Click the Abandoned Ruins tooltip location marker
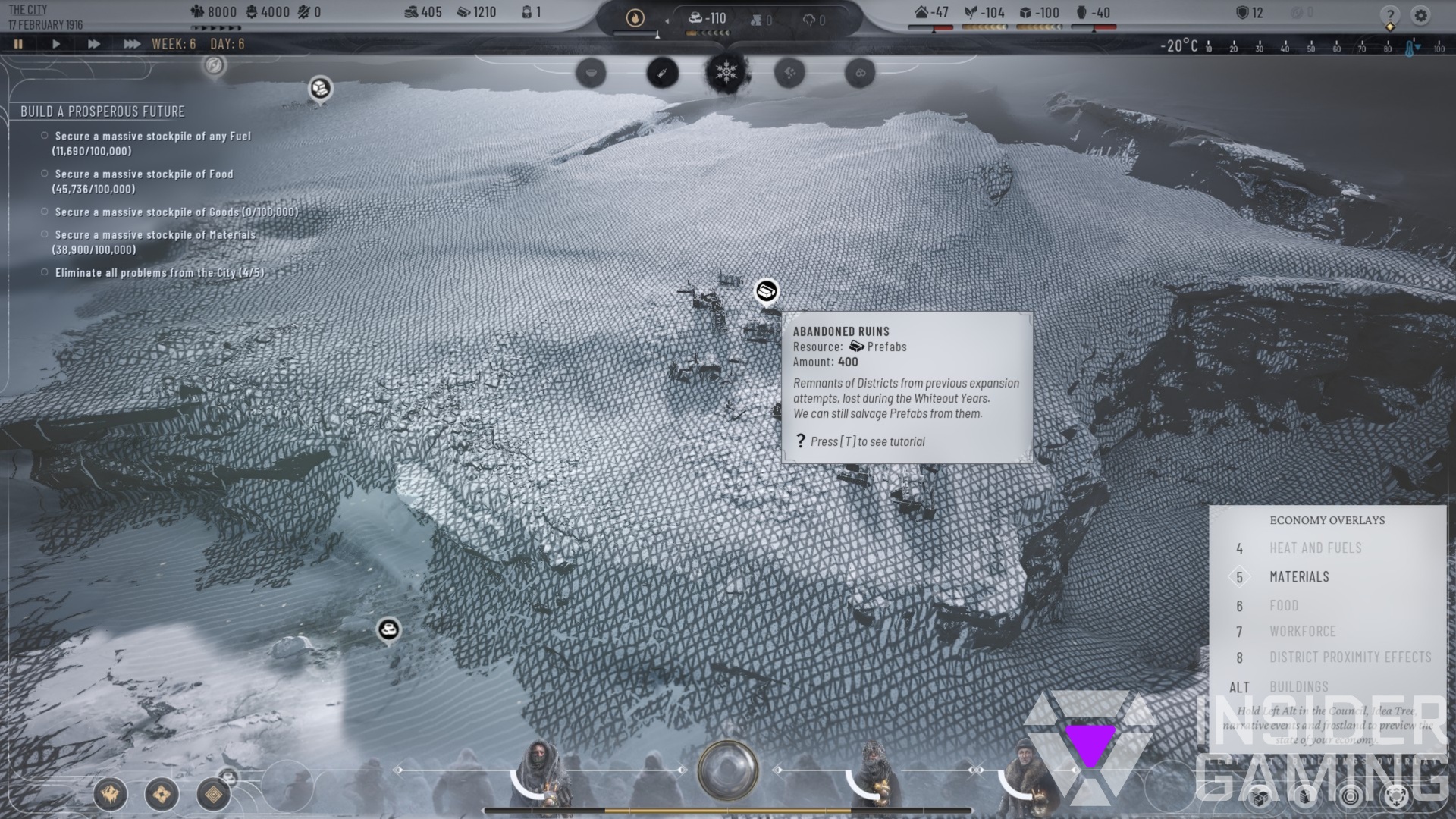Screen dimensions: 1456x819 767,290
